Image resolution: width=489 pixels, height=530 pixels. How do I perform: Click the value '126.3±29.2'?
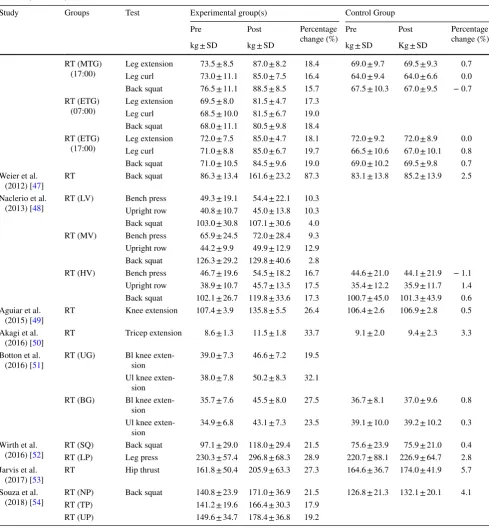coord(217,261)
